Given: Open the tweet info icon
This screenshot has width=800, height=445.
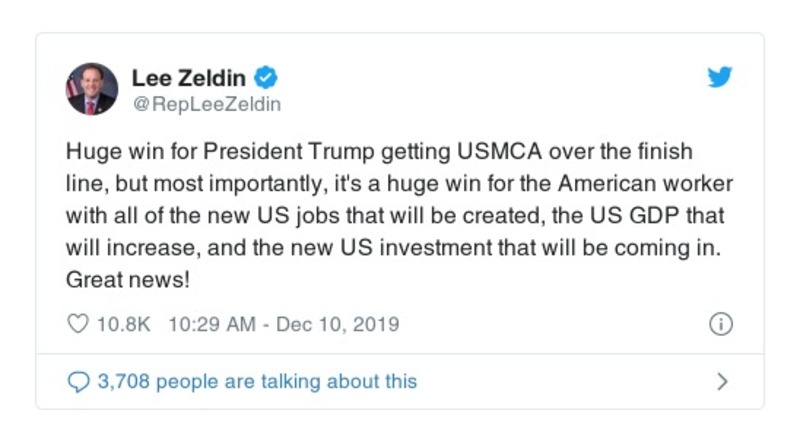Looking at the screenshot, I should click(720, 324).
